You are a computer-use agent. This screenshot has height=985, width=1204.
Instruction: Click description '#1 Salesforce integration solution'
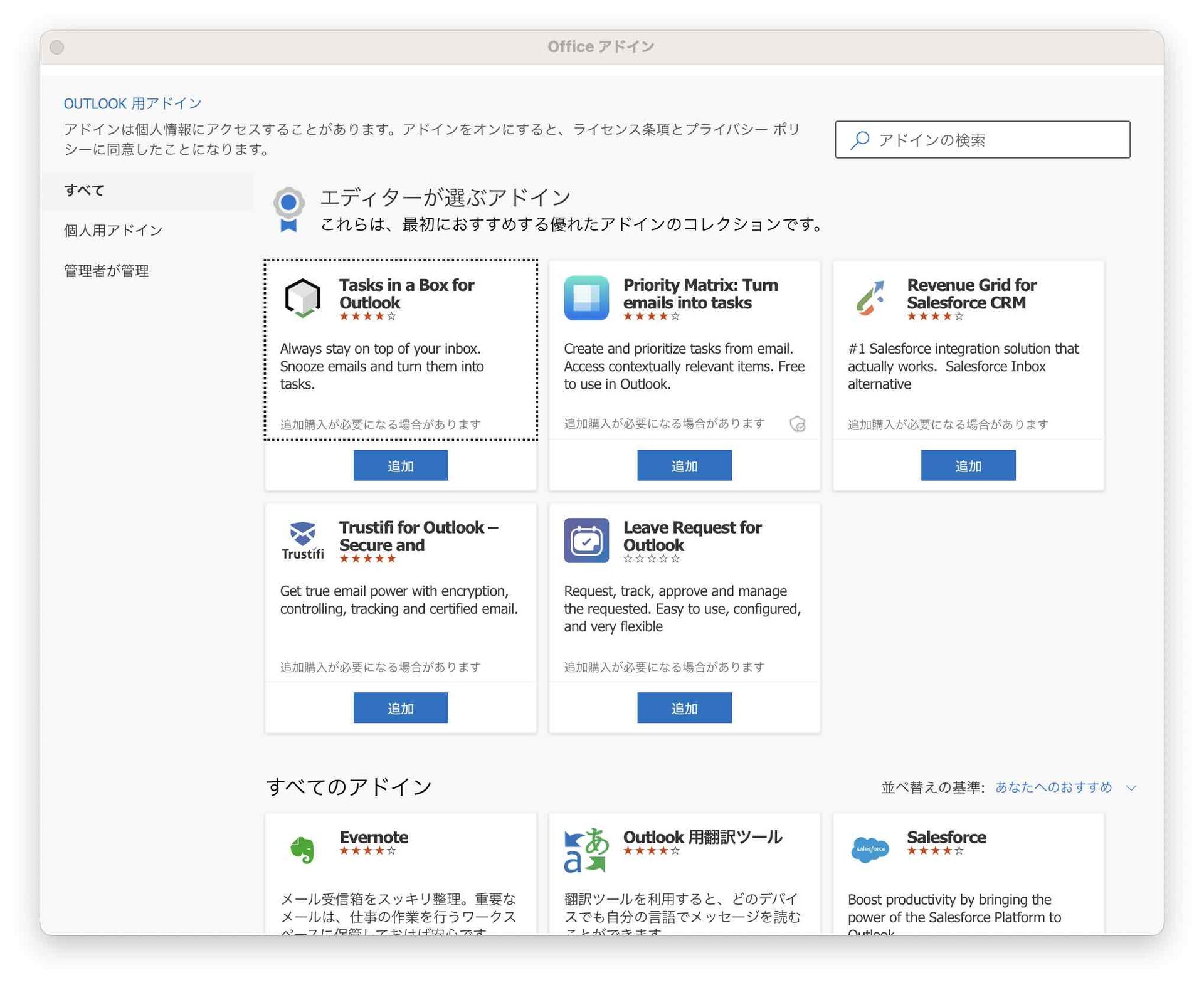pyautogui.click(x=963, y=366)
